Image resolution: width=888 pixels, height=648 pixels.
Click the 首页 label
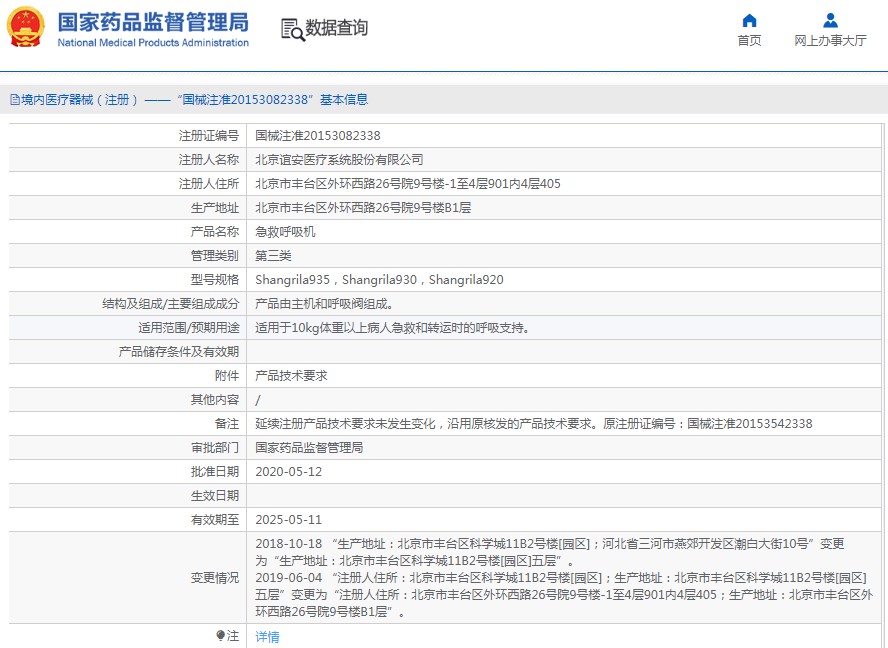(749, 41)
